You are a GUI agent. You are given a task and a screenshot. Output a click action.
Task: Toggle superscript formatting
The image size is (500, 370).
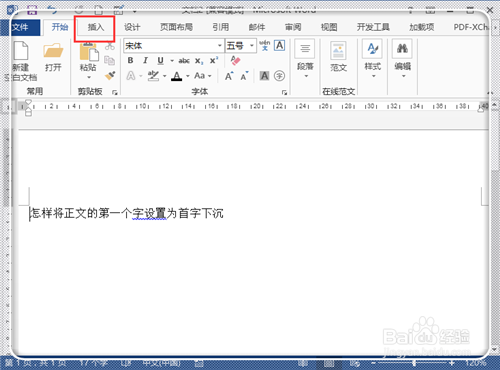pos(214,60)
